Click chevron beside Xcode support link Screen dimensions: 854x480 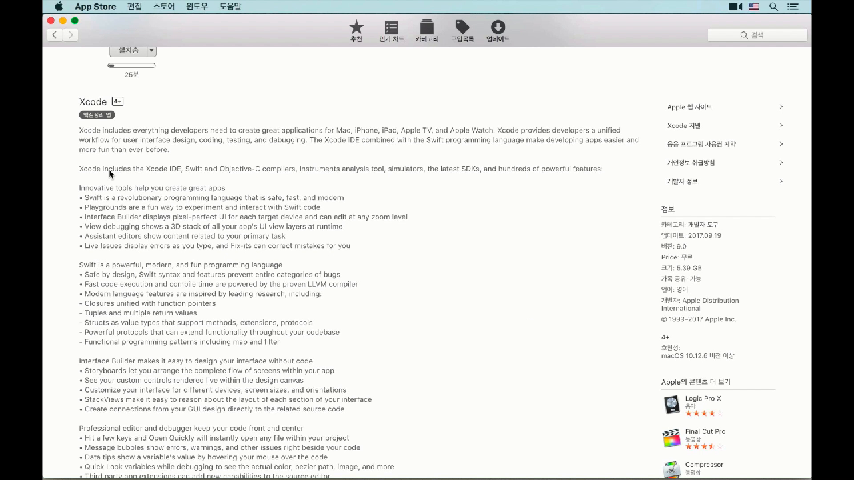point(781,125)
